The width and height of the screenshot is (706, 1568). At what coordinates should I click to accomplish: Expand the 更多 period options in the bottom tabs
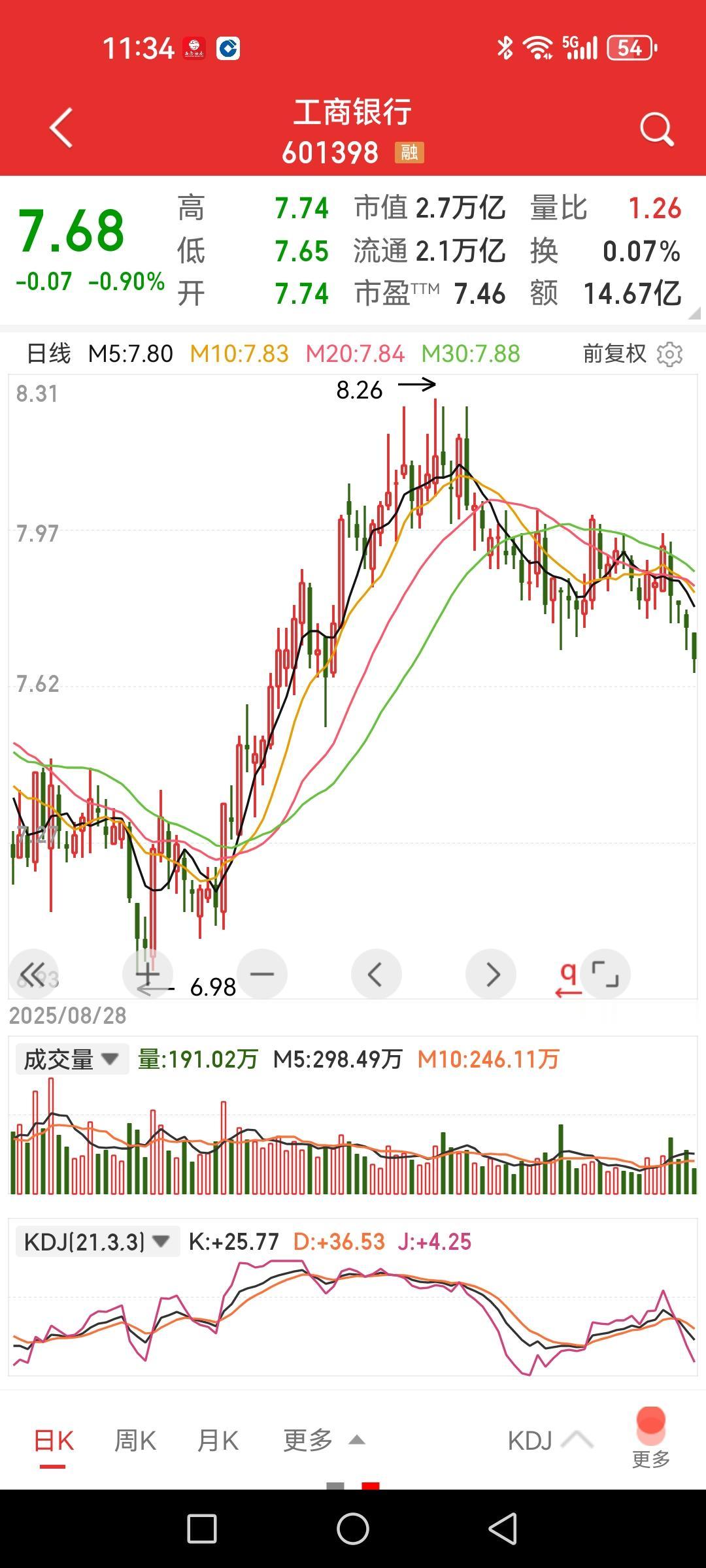pyautogui.click(x=324, y=1440)
